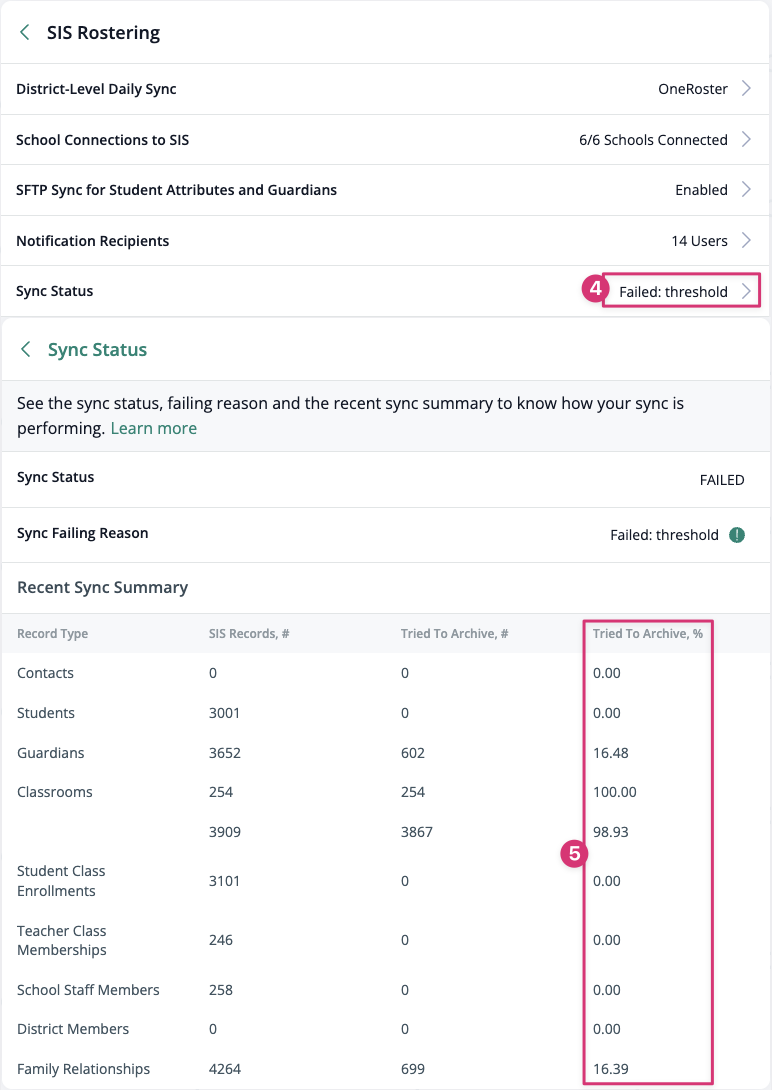Click the pink step 4 marker badge
This screenshot has width=772, height=1090.
tap(595, 288)
